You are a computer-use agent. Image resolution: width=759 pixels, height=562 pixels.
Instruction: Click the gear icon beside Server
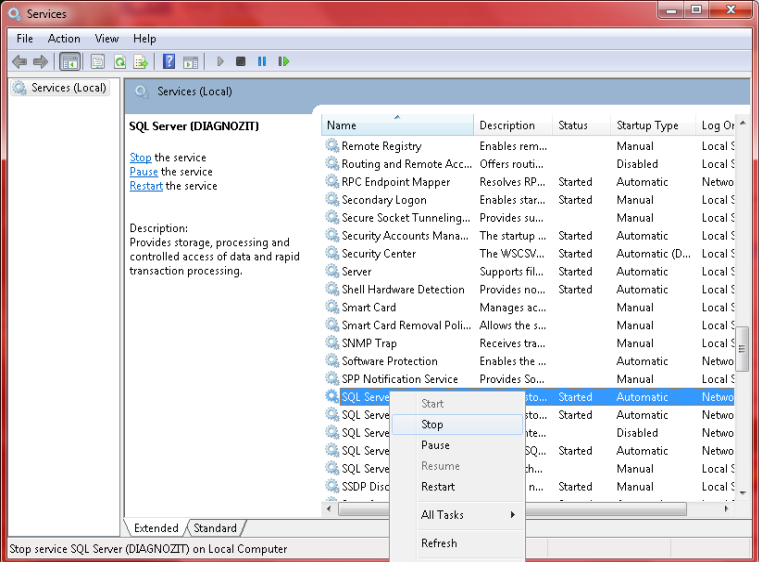pos(332,271)
